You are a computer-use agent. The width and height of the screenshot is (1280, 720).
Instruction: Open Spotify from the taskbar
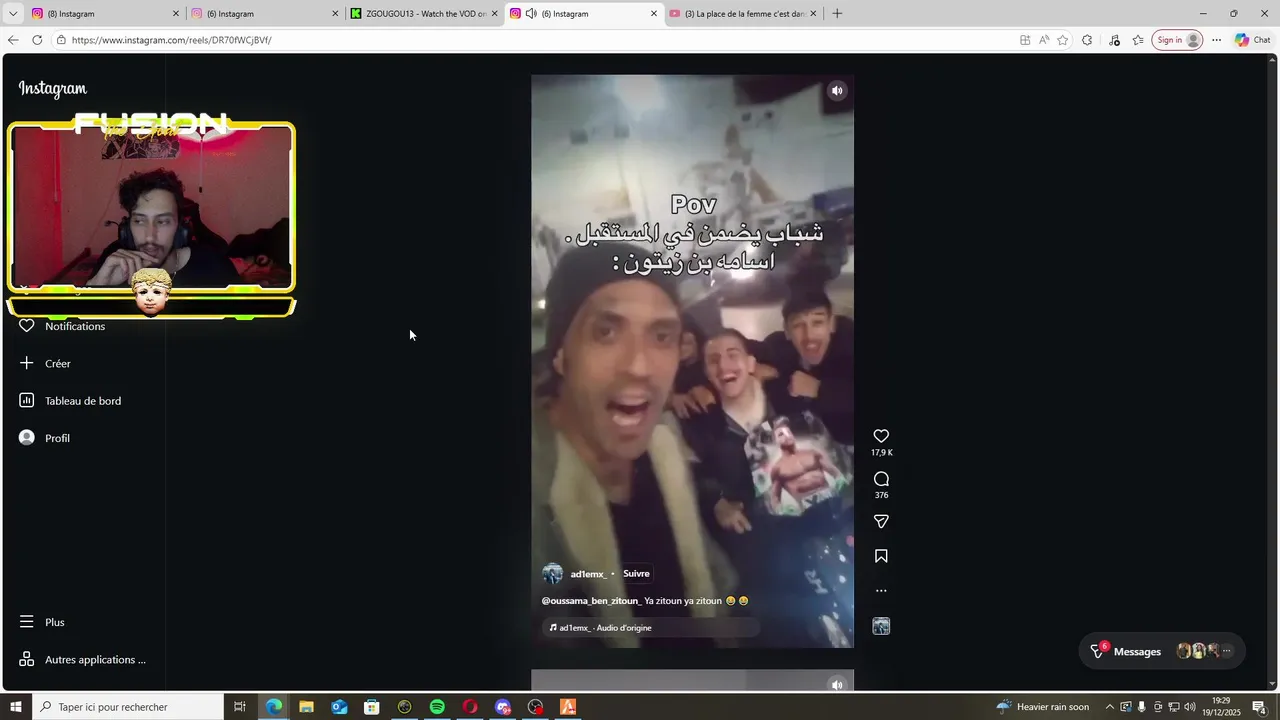[x=437, y=707]
